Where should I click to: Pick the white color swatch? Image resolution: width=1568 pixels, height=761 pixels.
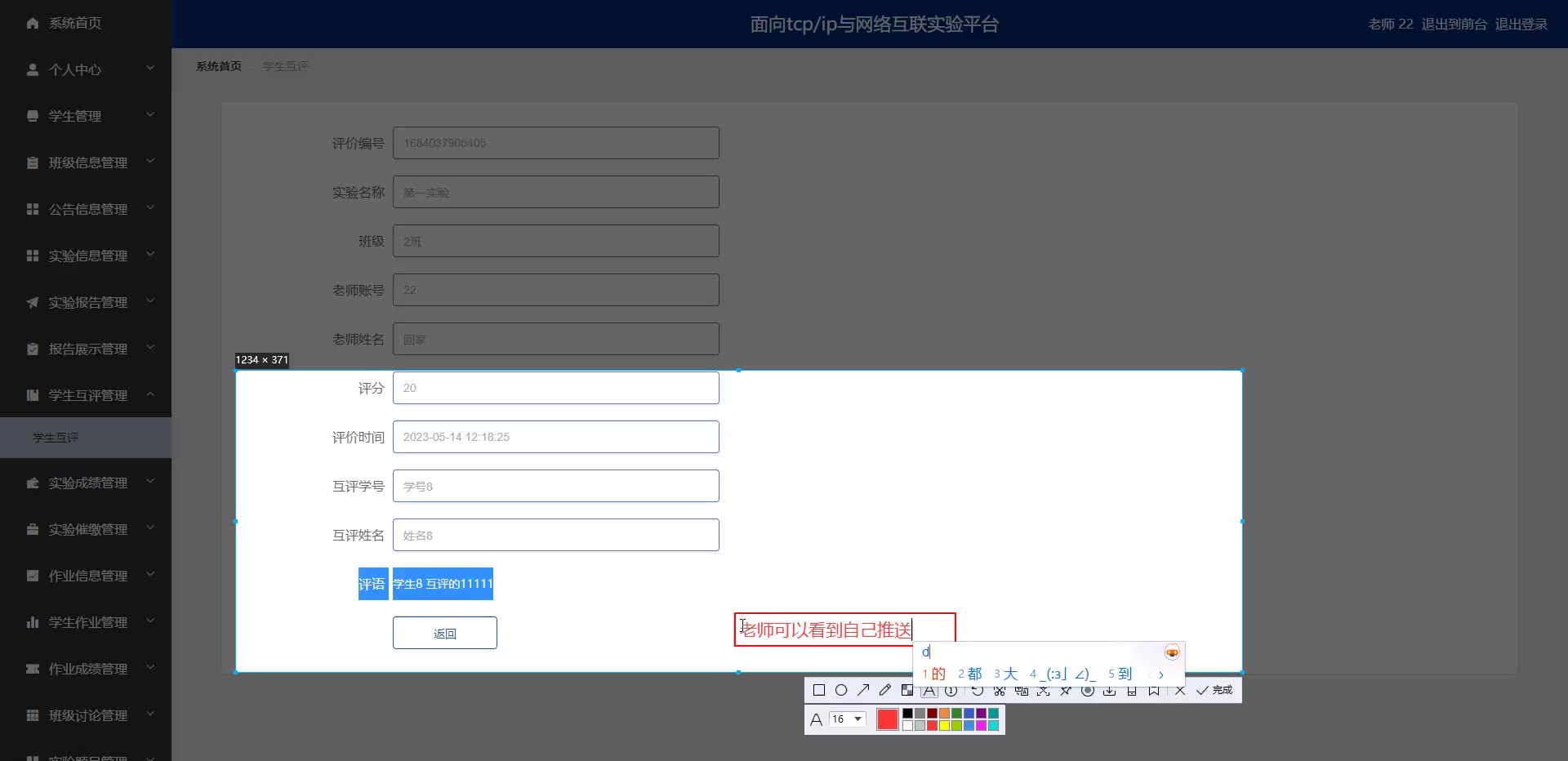tap(907, 725)
